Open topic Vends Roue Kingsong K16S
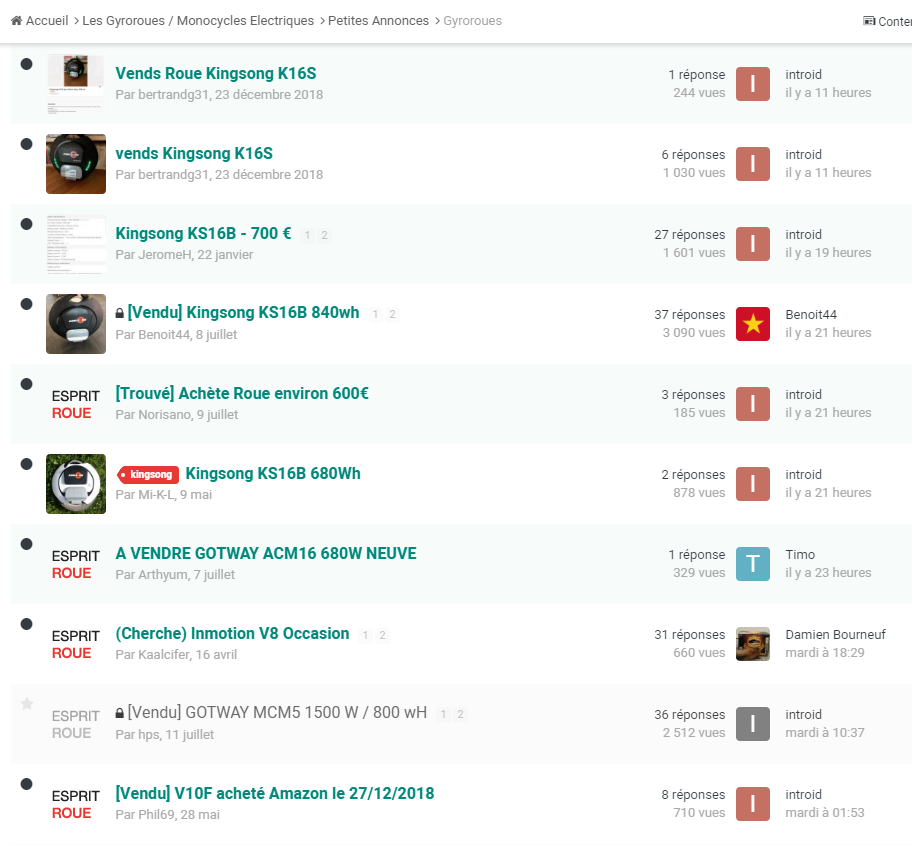912x845 pixels. click(216, 73)
